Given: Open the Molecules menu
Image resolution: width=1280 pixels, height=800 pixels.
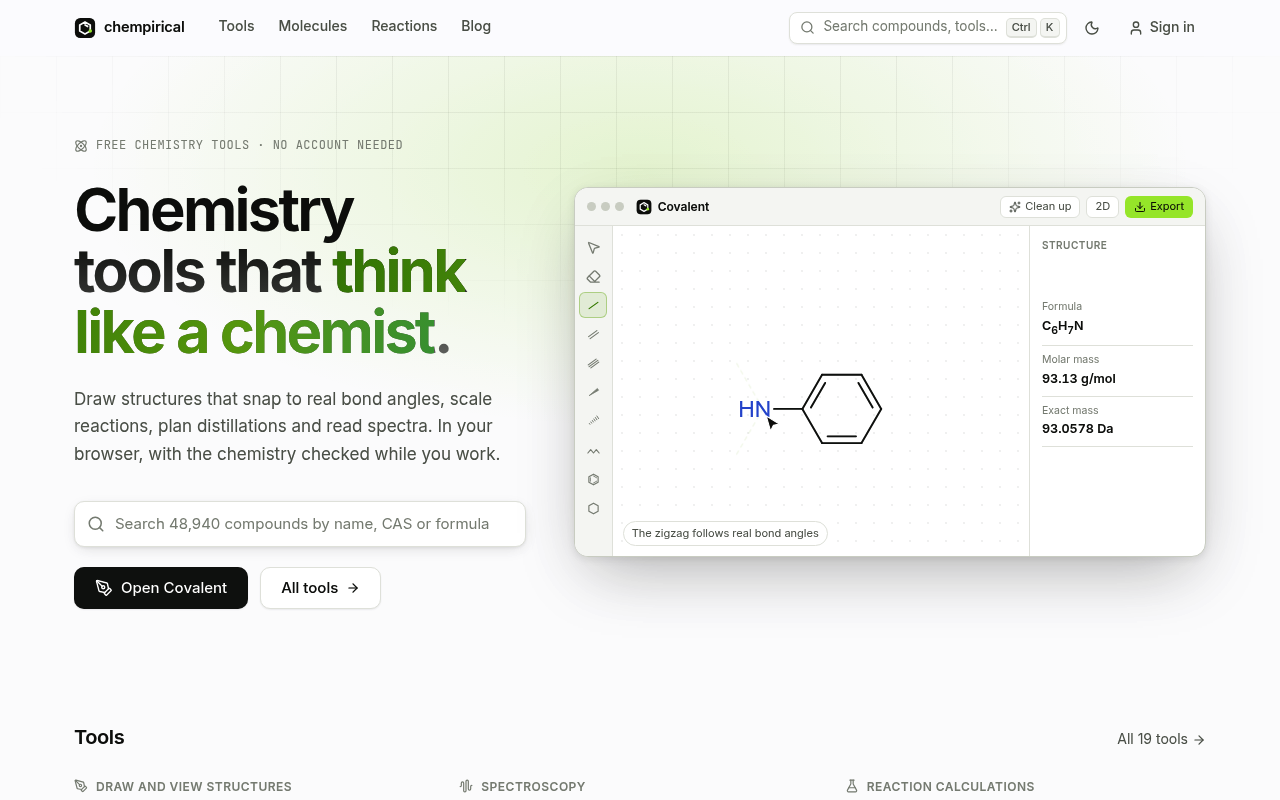Looking at the screenshot, I should click(313, 26).
